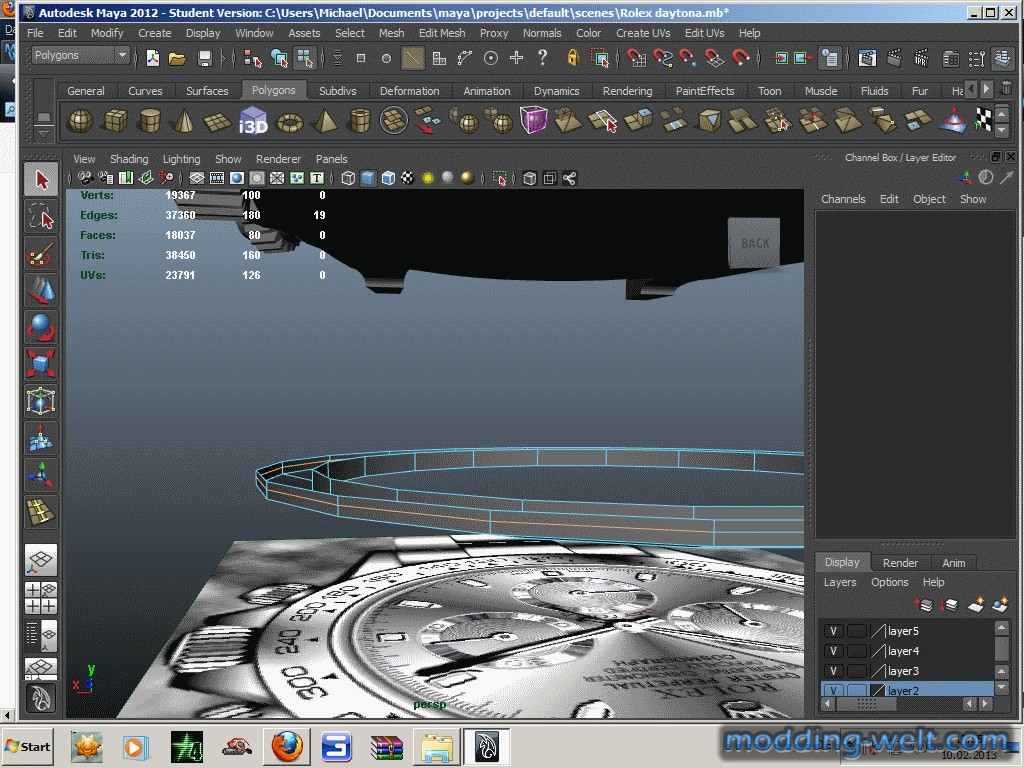Create a polygon Torus from shelf

(290, 121)
